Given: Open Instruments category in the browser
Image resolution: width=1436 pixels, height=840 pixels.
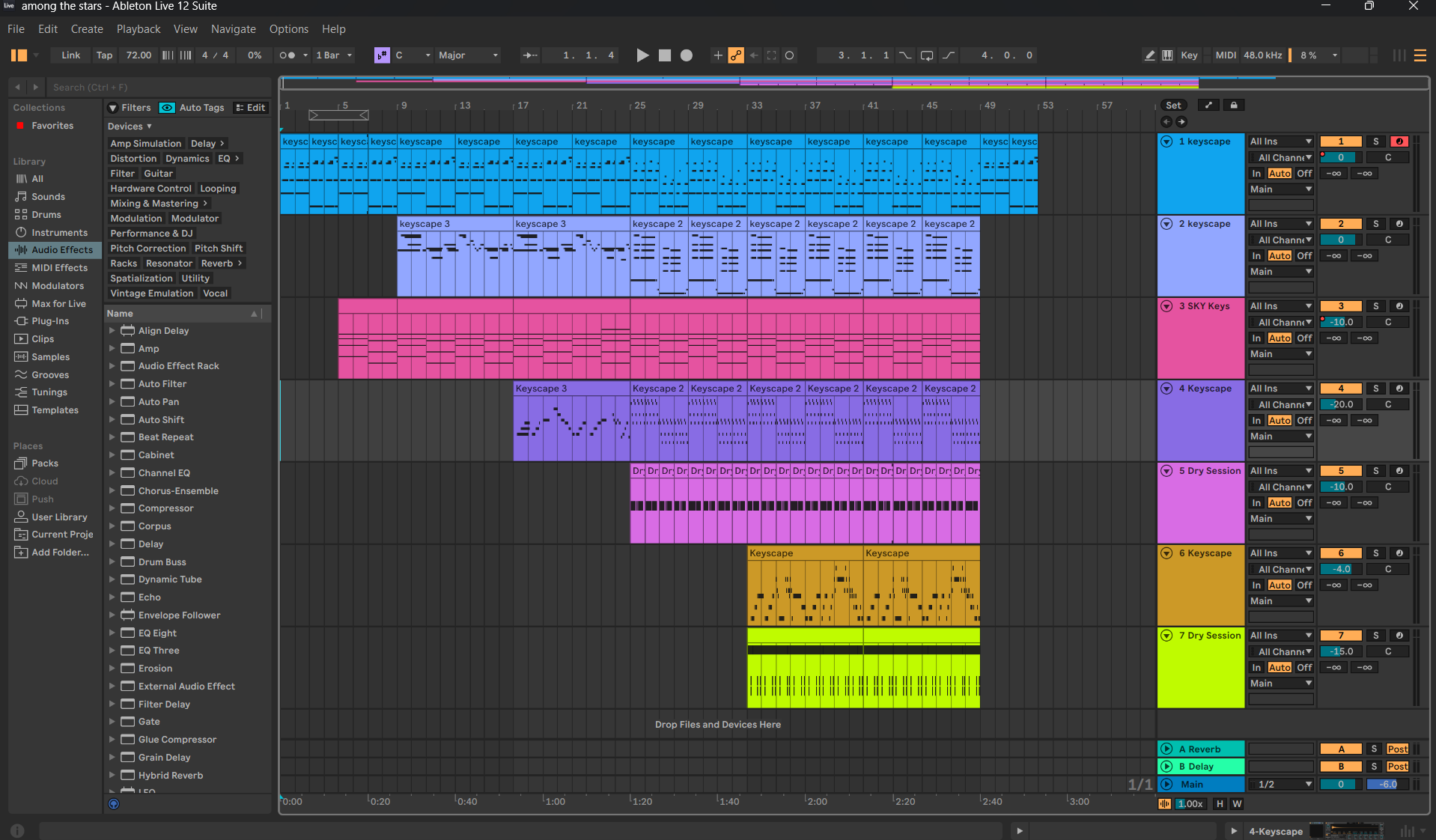Looking at the screenshot, I should pyautogui.click(x=59, y=233).
